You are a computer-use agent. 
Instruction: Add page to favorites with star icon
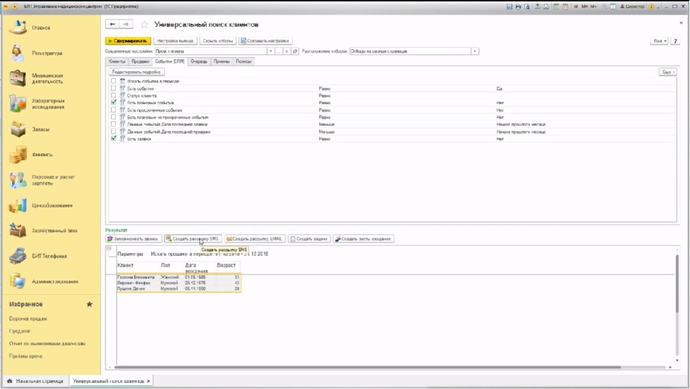pyautogui.click(x=144, y=25)
